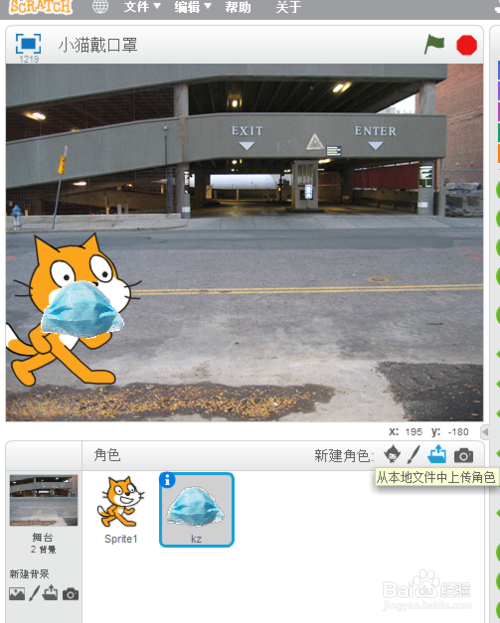Edit the project title 小猫戴口罩

(x=98, y=45)
